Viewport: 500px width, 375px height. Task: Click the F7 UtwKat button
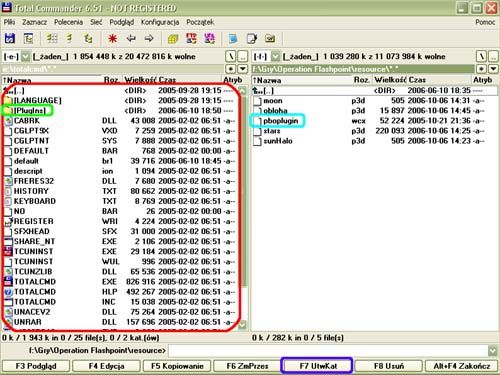pos(318,366)
